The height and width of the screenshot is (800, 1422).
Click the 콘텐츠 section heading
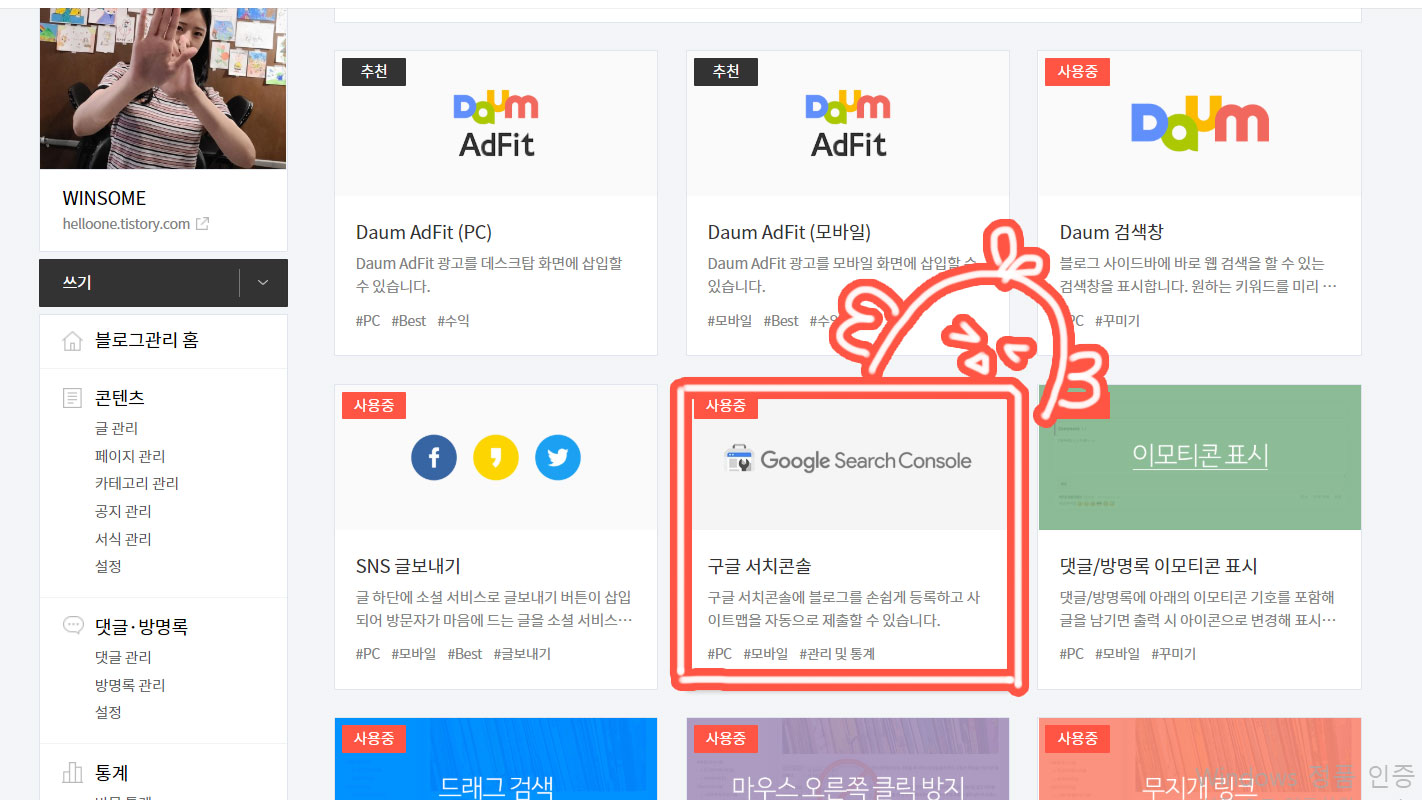pos(120,397)
